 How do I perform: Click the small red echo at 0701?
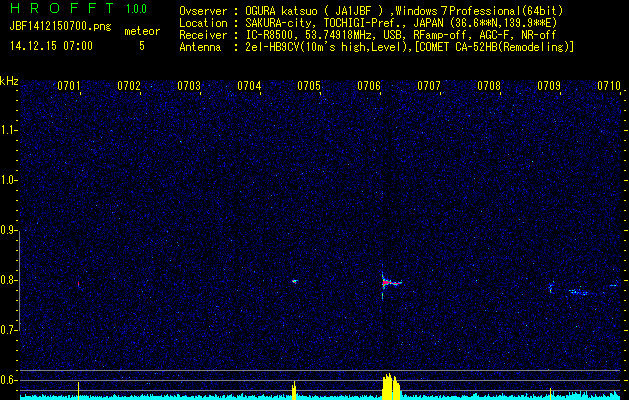(79, 284)
